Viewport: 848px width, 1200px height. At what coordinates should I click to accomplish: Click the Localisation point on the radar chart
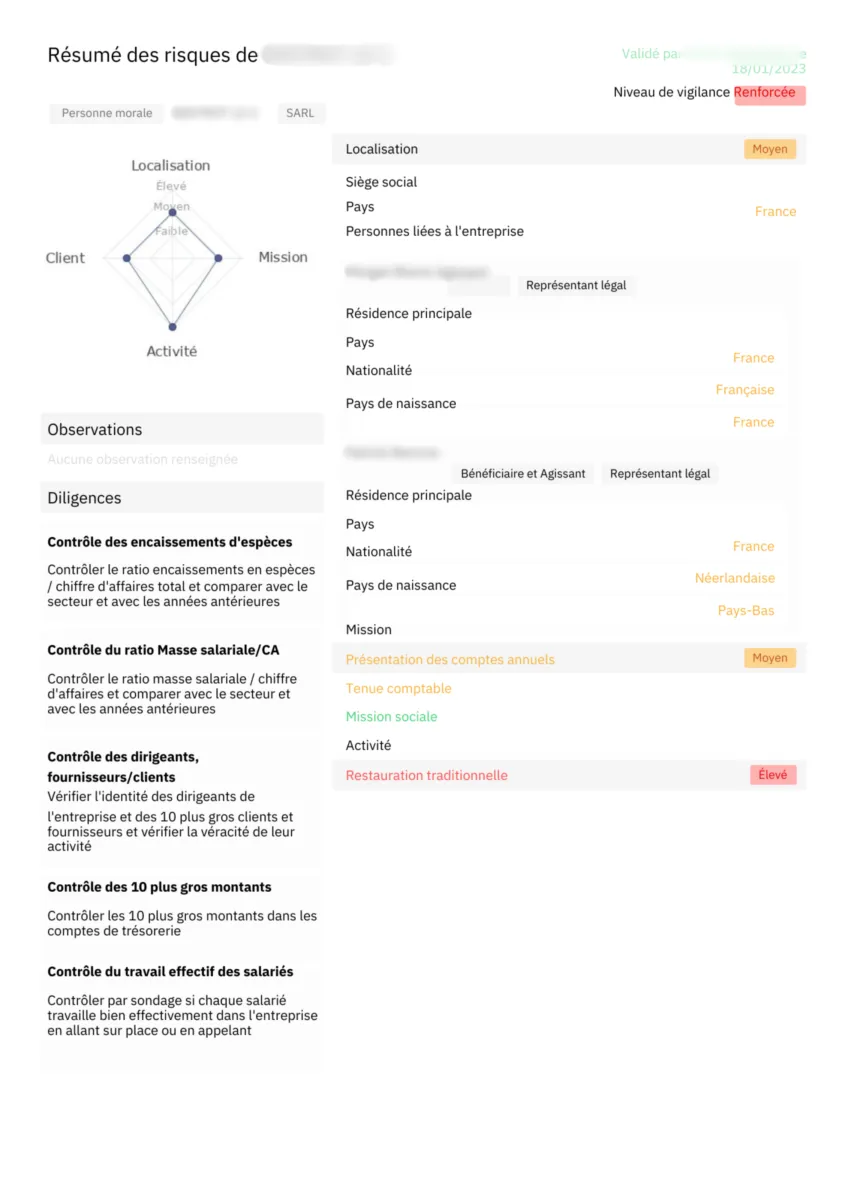tap(173, 212)
